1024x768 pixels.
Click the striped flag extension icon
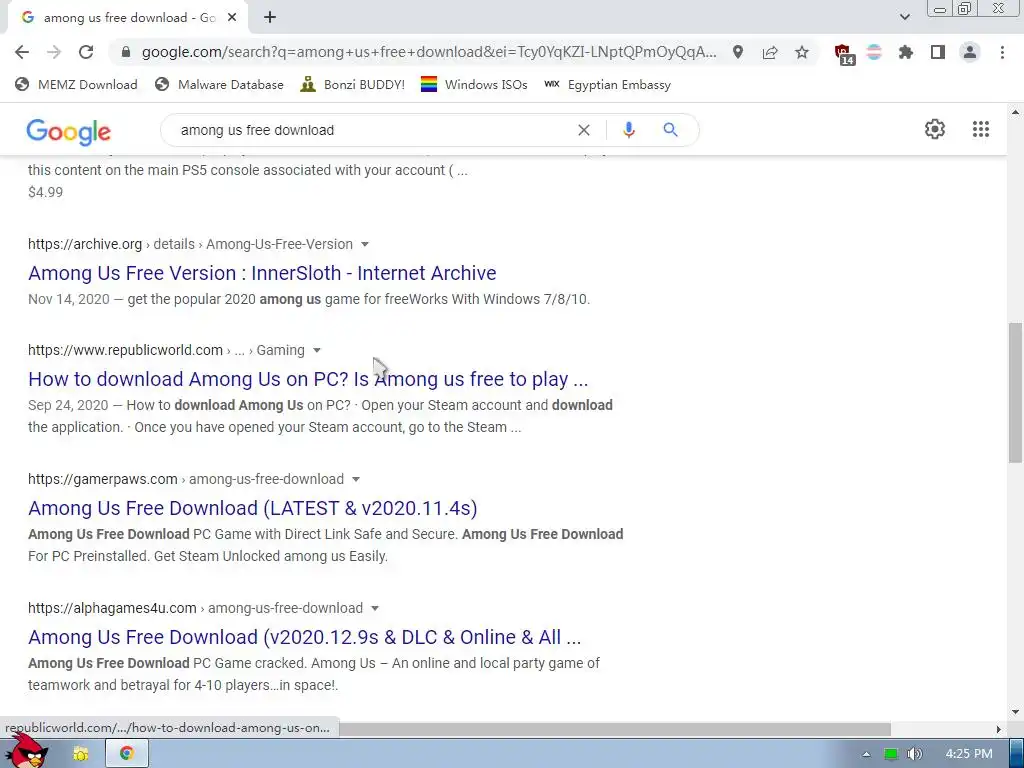tap(874, 52)
